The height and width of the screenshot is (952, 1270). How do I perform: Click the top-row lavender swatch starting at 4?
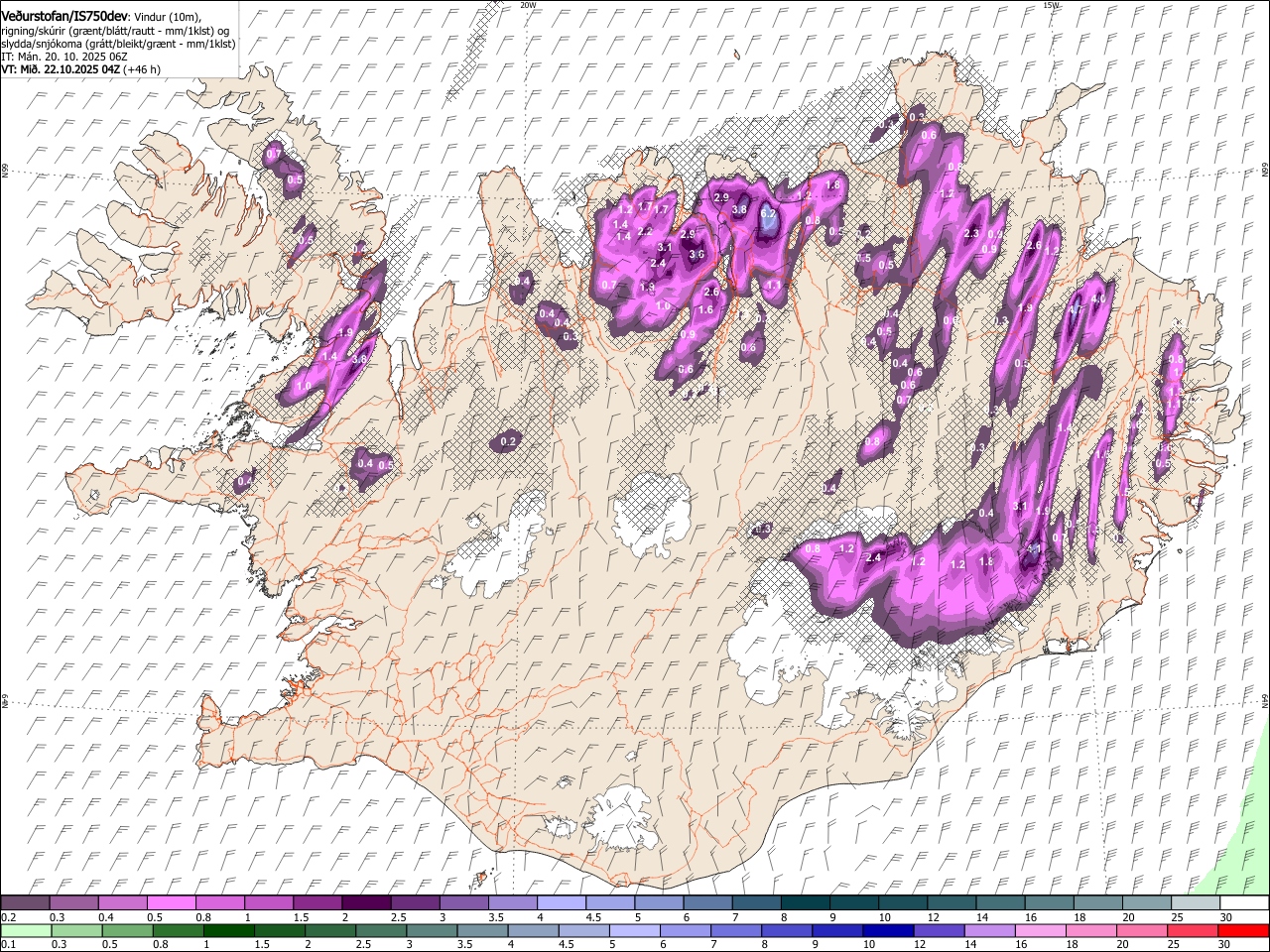(560, 902)
